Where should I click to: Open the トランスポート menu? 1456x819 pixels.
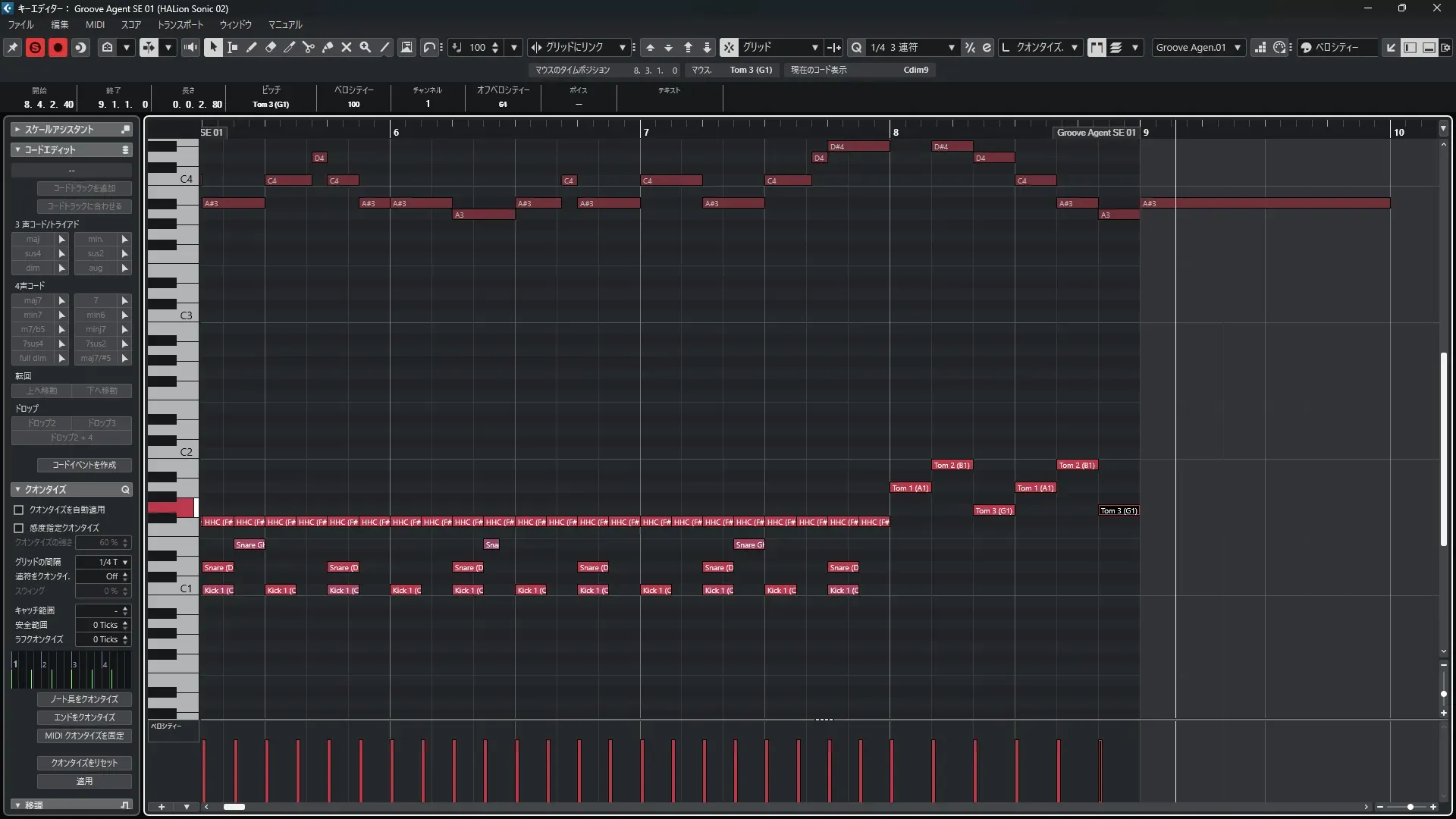click(180, 24)
